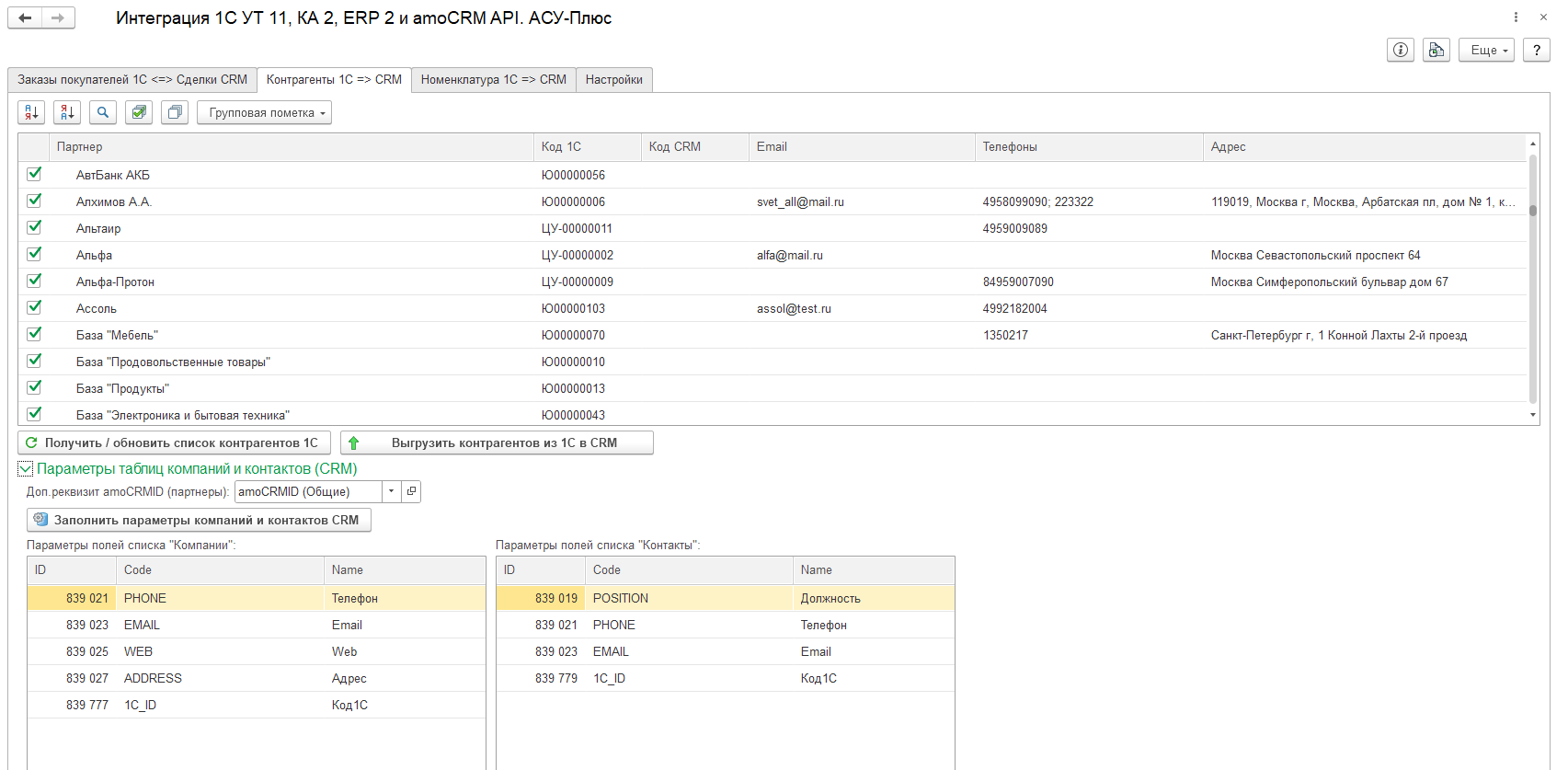
Task: Sort by the Партнер column header
Action: point(292,147)
